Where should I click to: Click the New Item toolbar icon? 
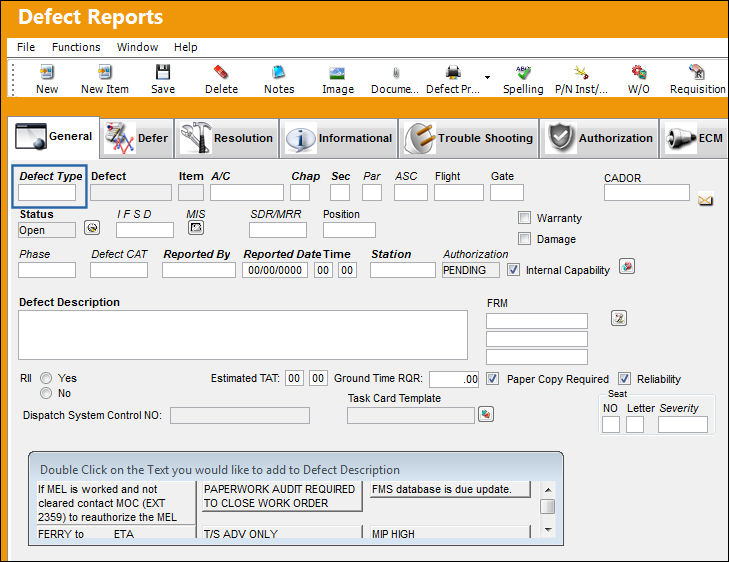coord(105,72)
